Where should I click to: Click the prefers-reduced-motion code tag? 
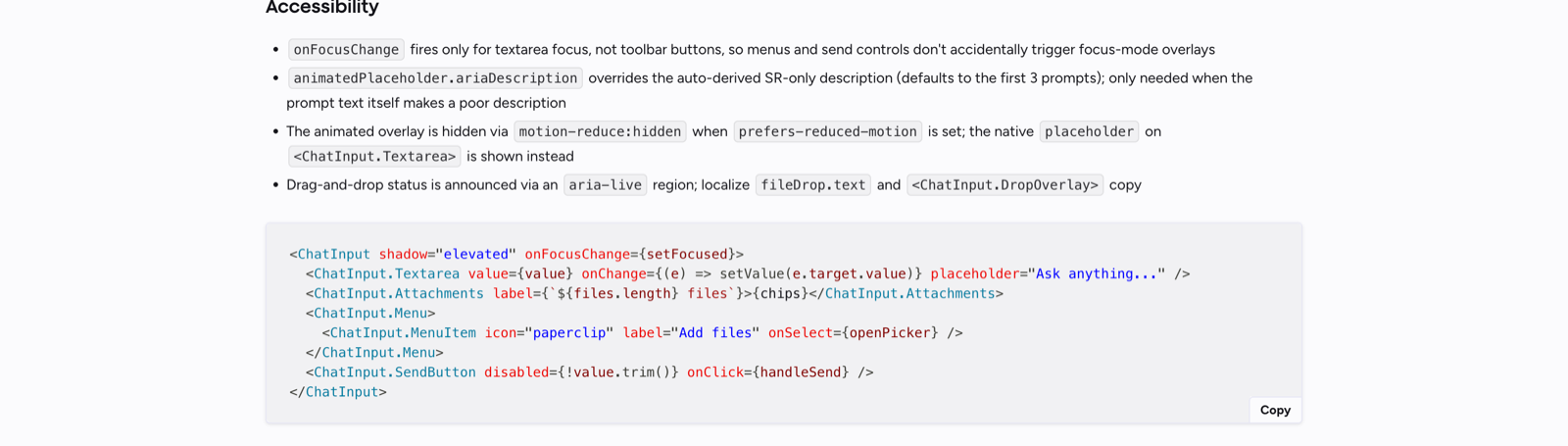(x=828, y=131)
